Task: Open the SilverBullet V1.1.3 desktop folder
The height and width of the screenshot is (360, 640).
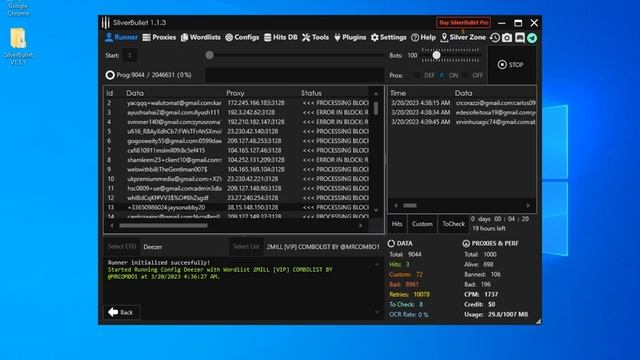Action: pos(18,46)
